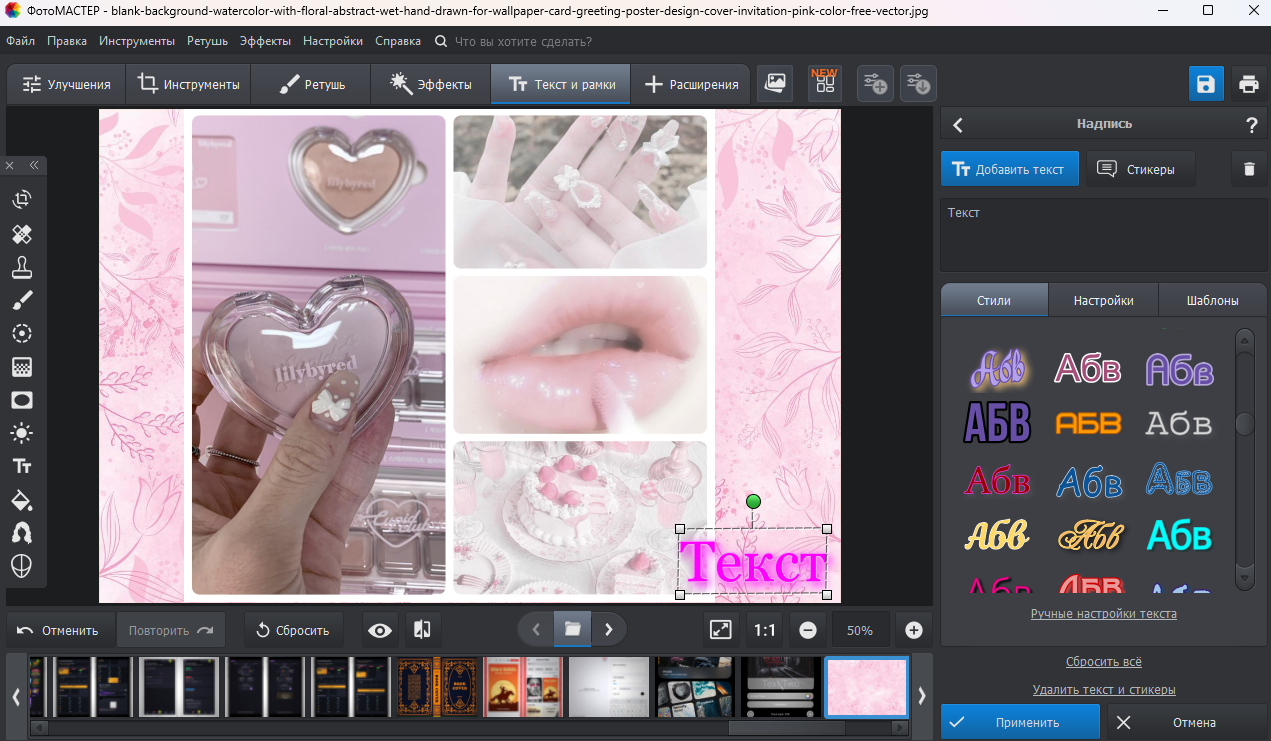Switch to the Шаблоны tab
The width and height of the screenshot is (1271, 741).
tap(1212, 300)
